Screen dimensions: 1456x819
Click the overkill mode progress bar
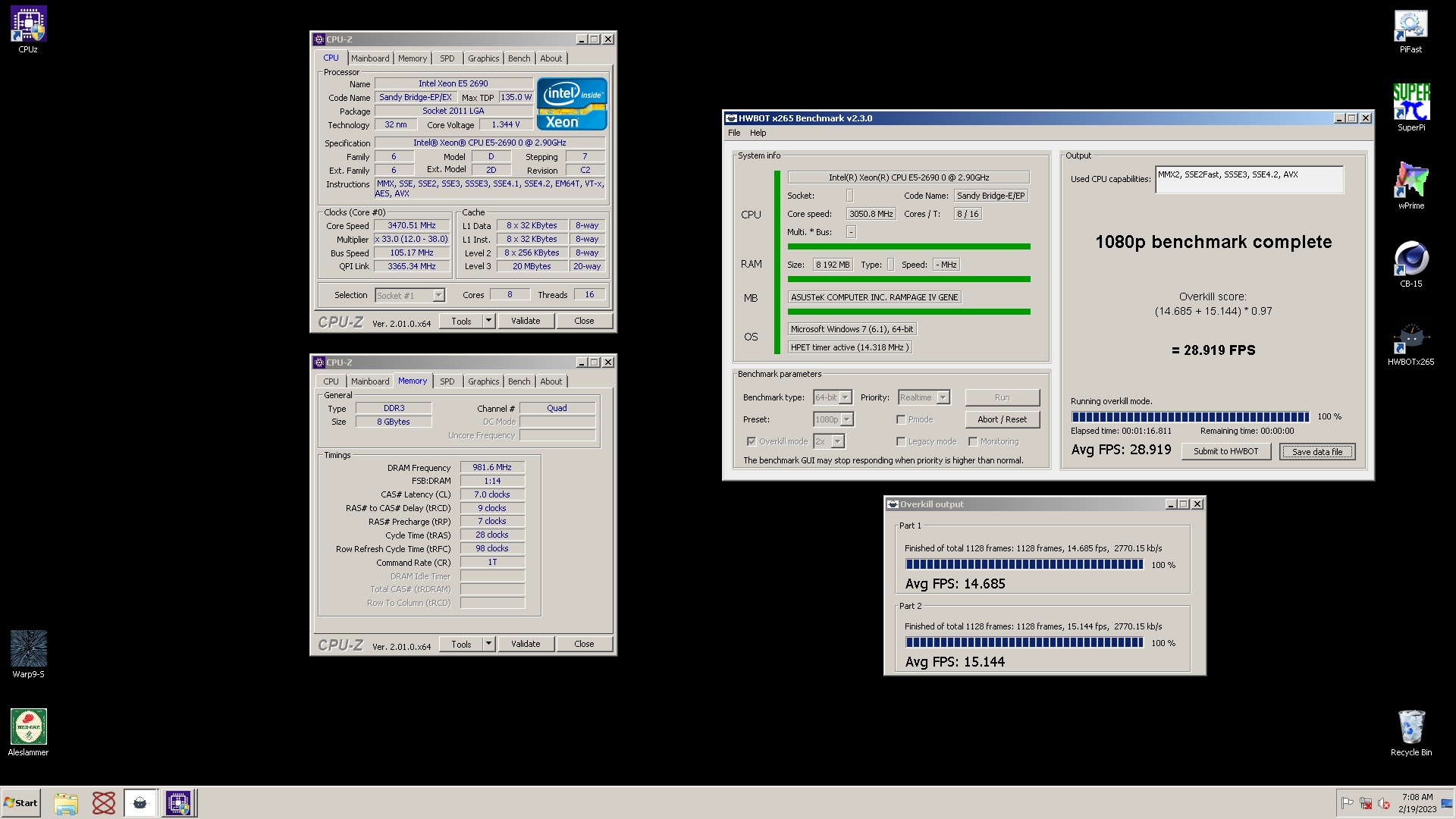tap(1190, 417)
